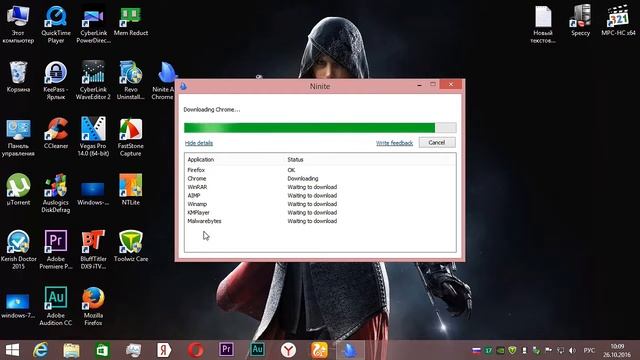Open File Explorer from the taskbar
The image size is (640, 360).
(x=71, y=350)
